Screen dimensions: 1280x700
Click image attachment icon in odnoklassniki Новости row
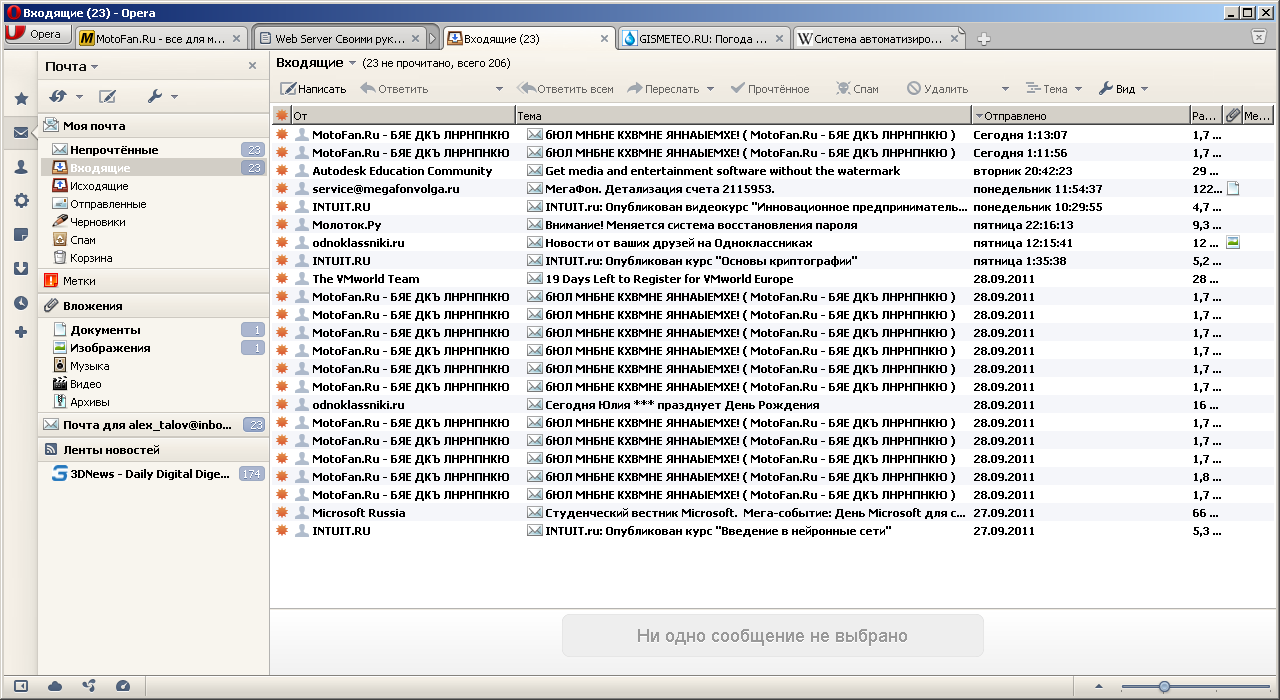tap(1233, 243)
